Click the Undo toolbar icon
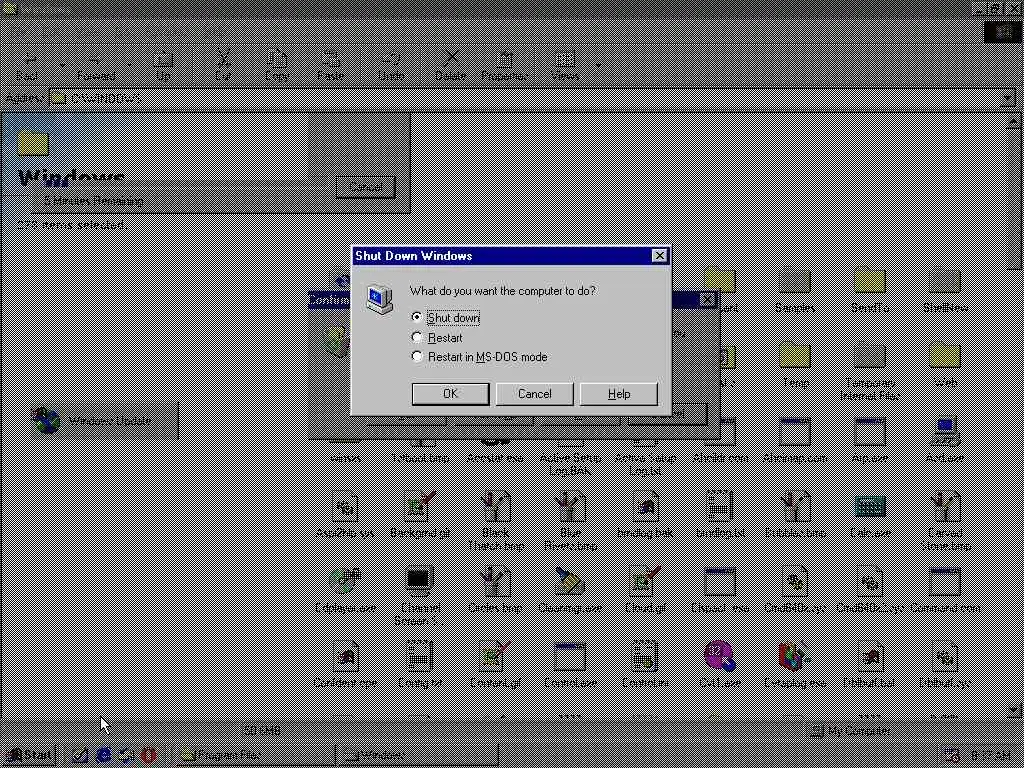This screenshot has height=768, width=1024. click(x=391, y=66)
